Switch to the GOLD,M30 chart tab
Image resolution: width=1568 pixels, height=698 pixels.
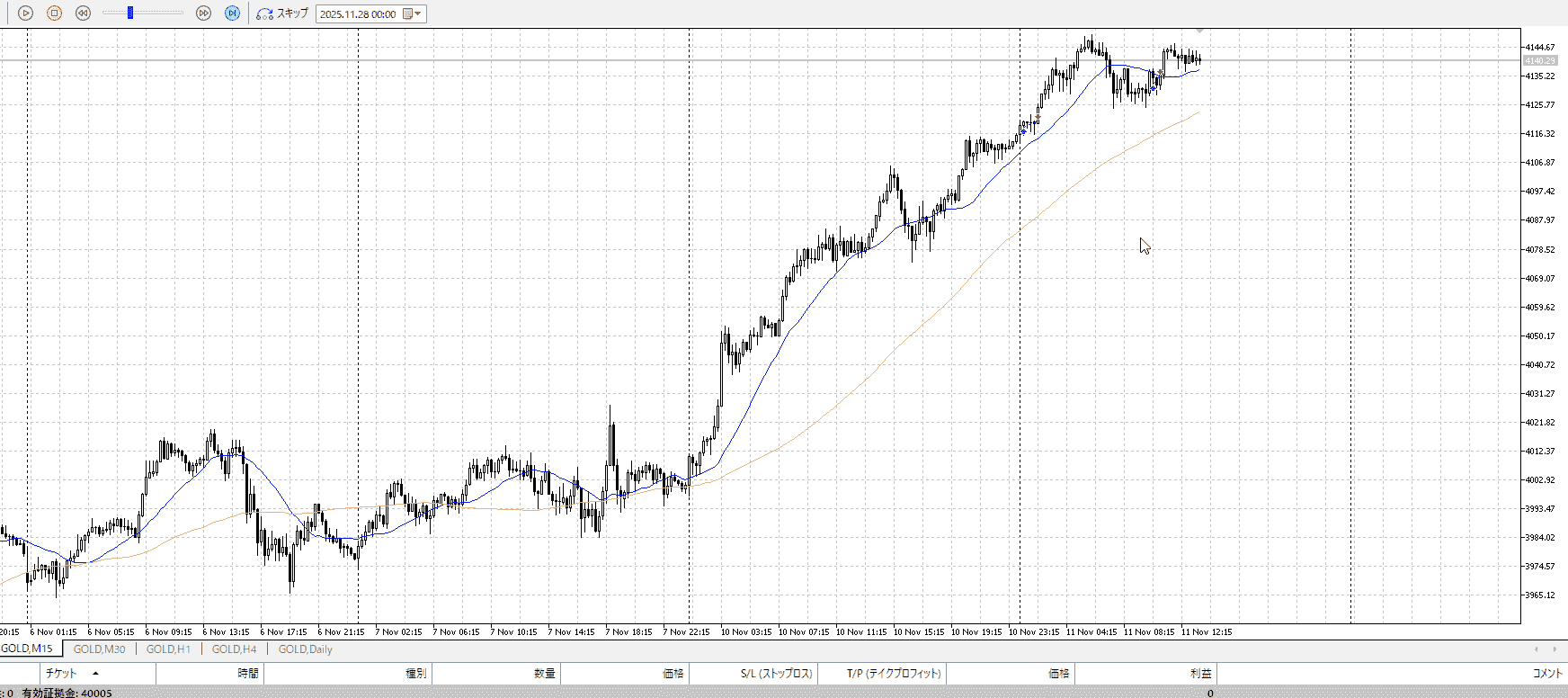coord(99,649)
